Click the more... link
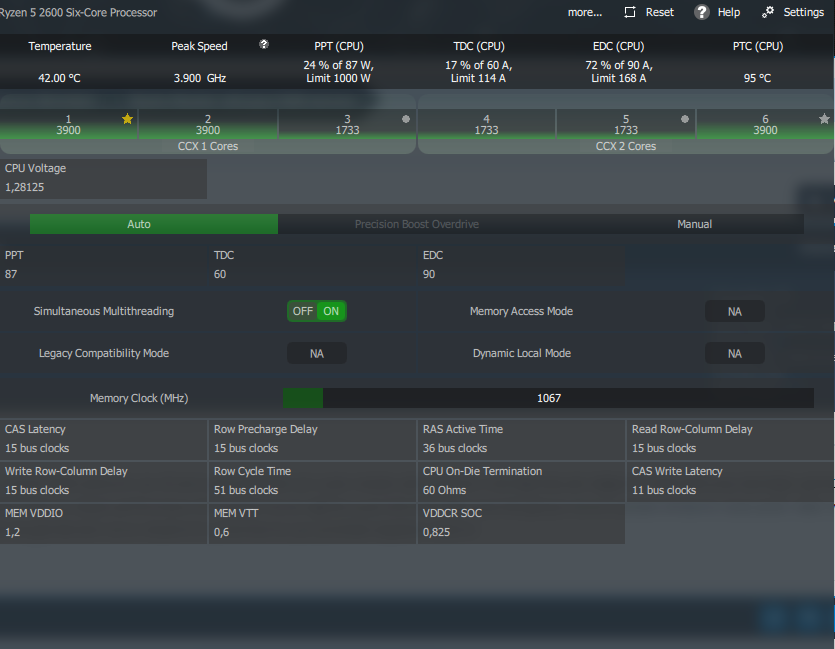Viewport: 835px width, 649px height. 585,12
